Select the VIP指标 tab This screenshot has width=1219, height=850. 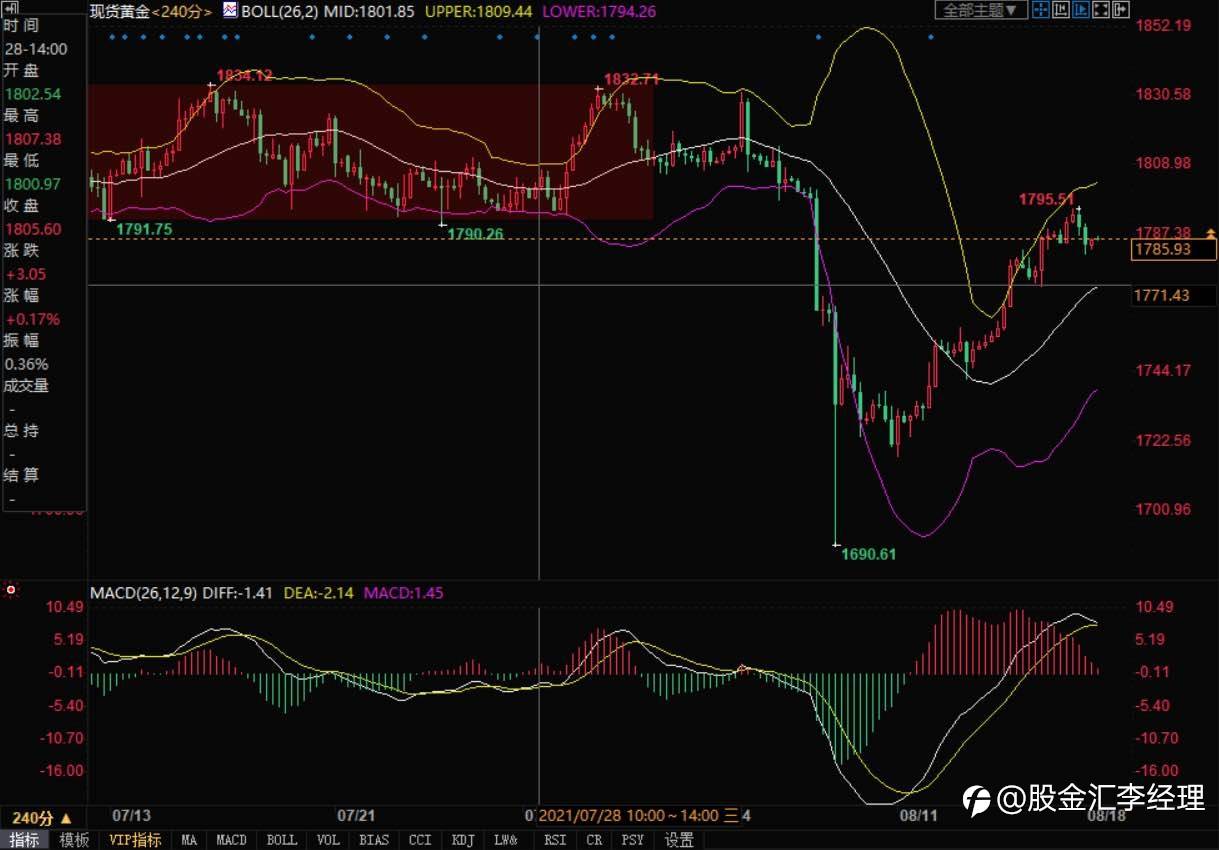pyautogui.click(x=135, y=840)
